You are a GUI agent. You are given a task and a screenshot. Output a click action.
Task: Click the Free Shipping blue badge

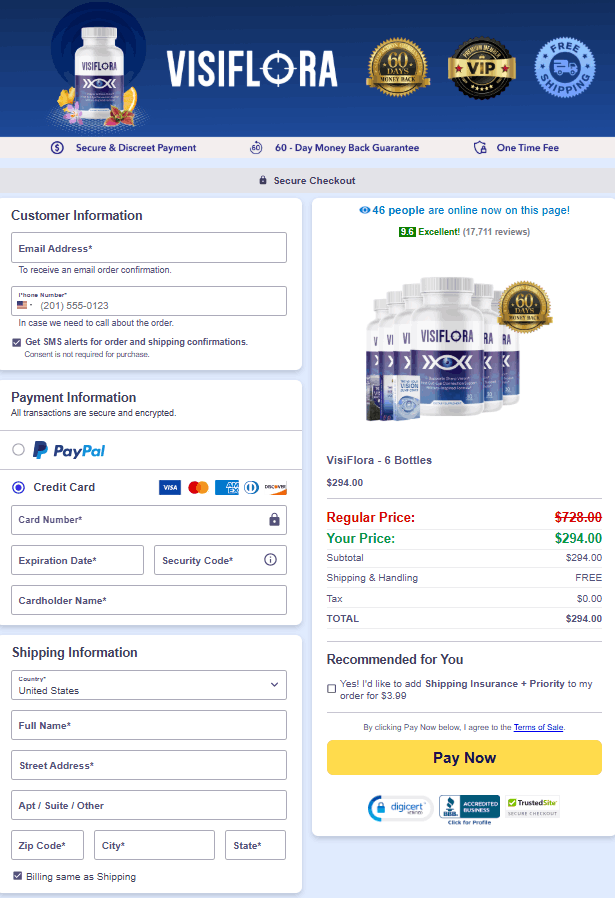click(565, 68)
